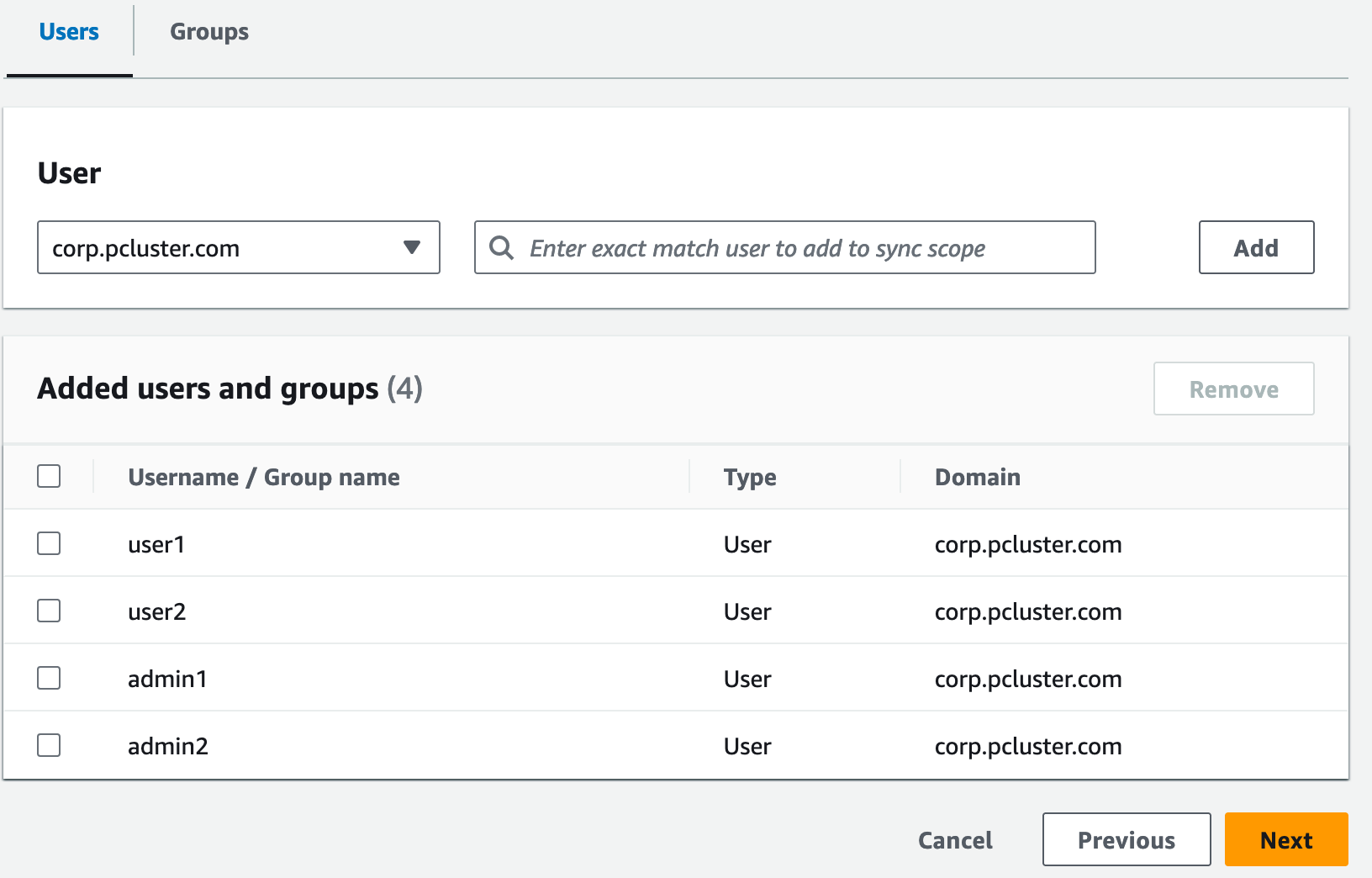This screenshot has width=1372, height=878.
Task: Focus the exact match user search field
Action: click(785, 247)
